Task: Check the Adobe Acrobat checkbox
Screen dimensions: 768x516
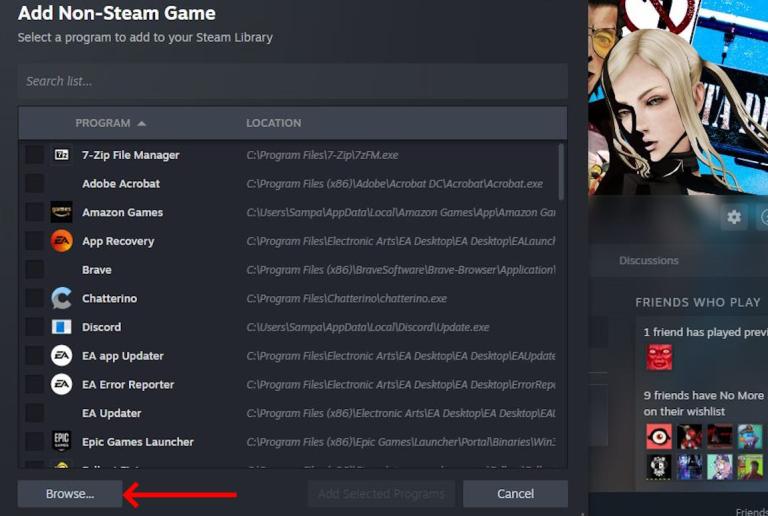Action: [34, 184]
